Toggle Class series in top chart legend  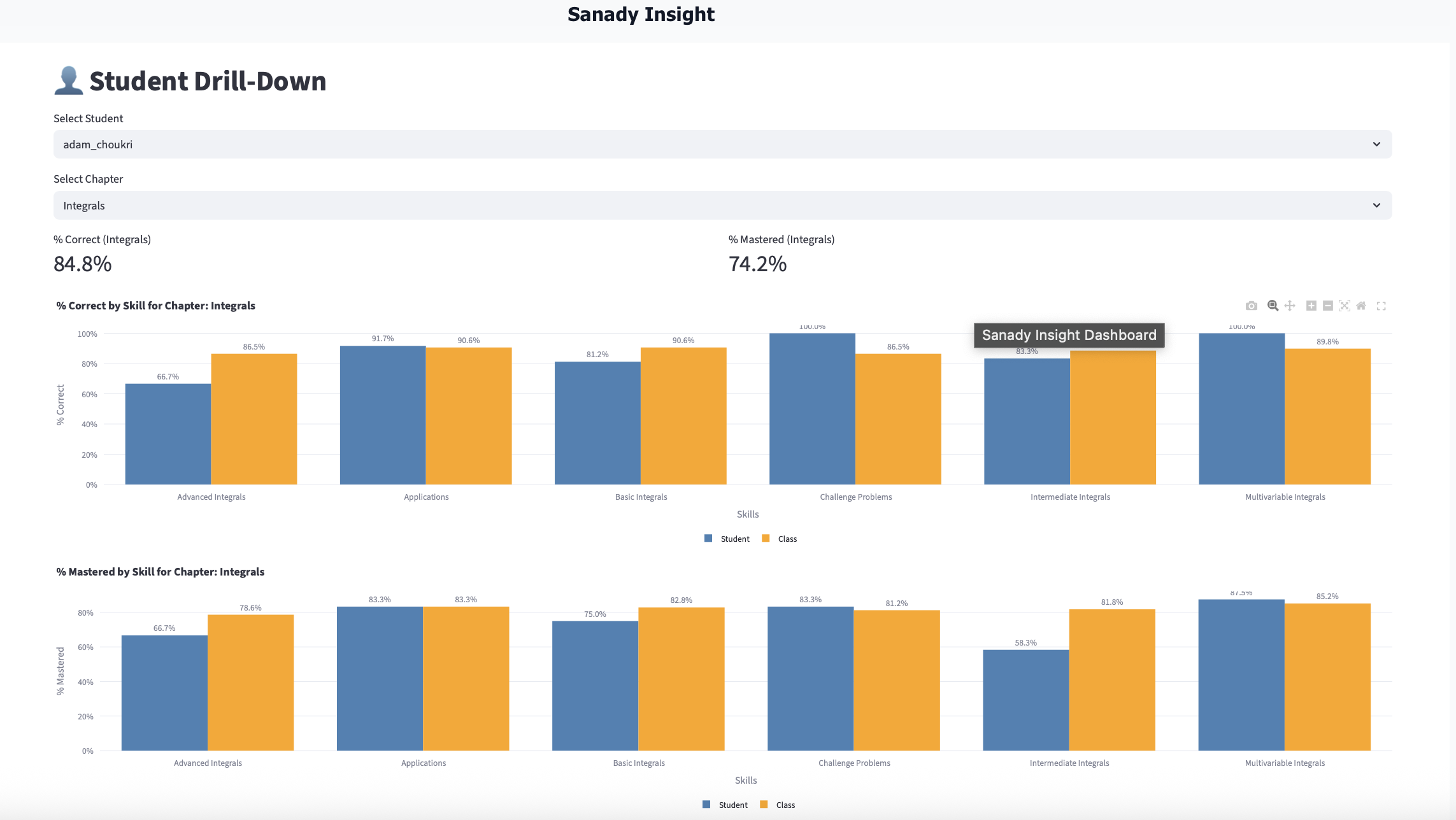click(787, 539)
